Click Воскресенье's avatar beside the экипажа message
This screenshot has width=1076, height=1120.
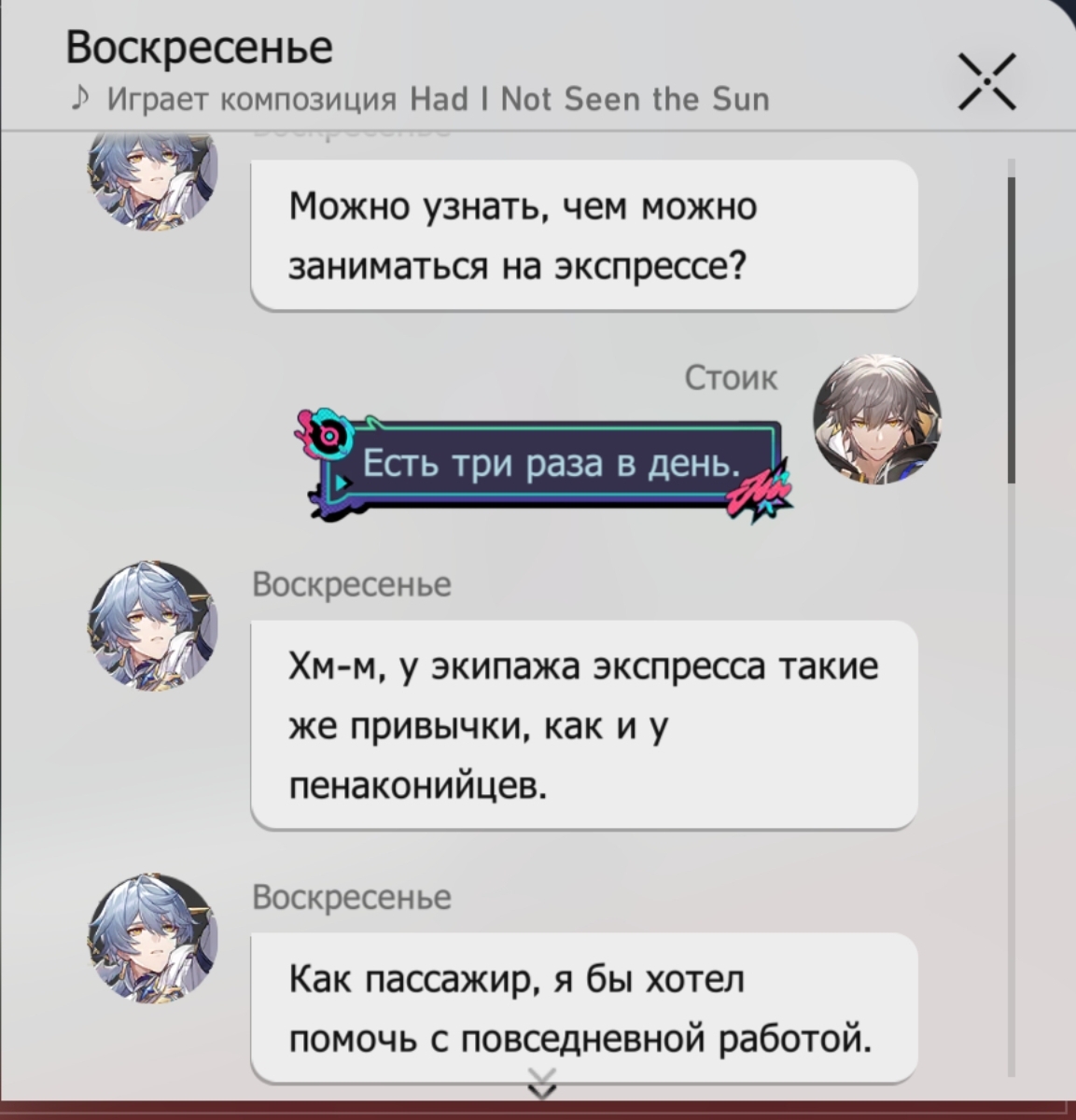point(152,625)
